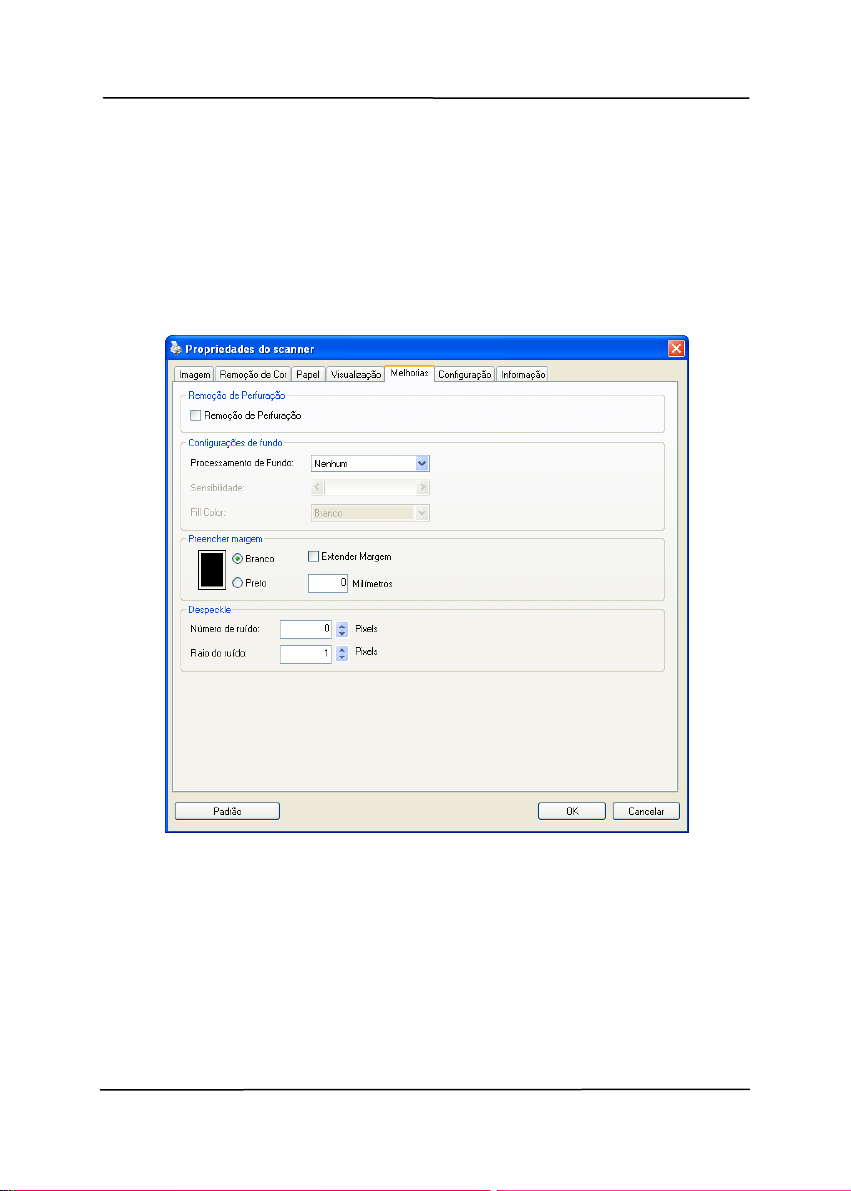Open the Fill Color dropdown
The image size is (851, 1191).
click(370, 513)
